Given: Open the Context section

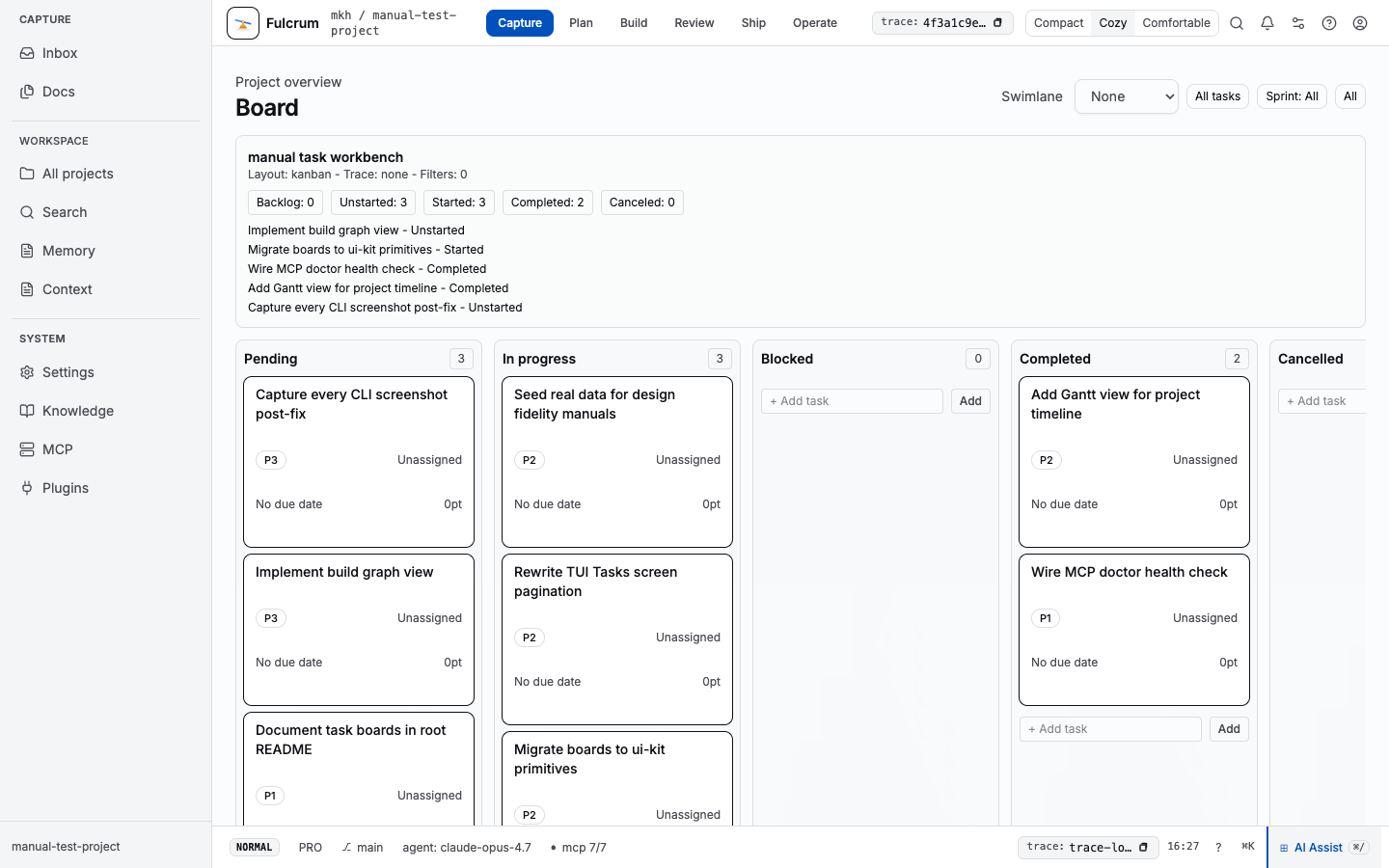Looking at the screenshot, I should (105, 289).
